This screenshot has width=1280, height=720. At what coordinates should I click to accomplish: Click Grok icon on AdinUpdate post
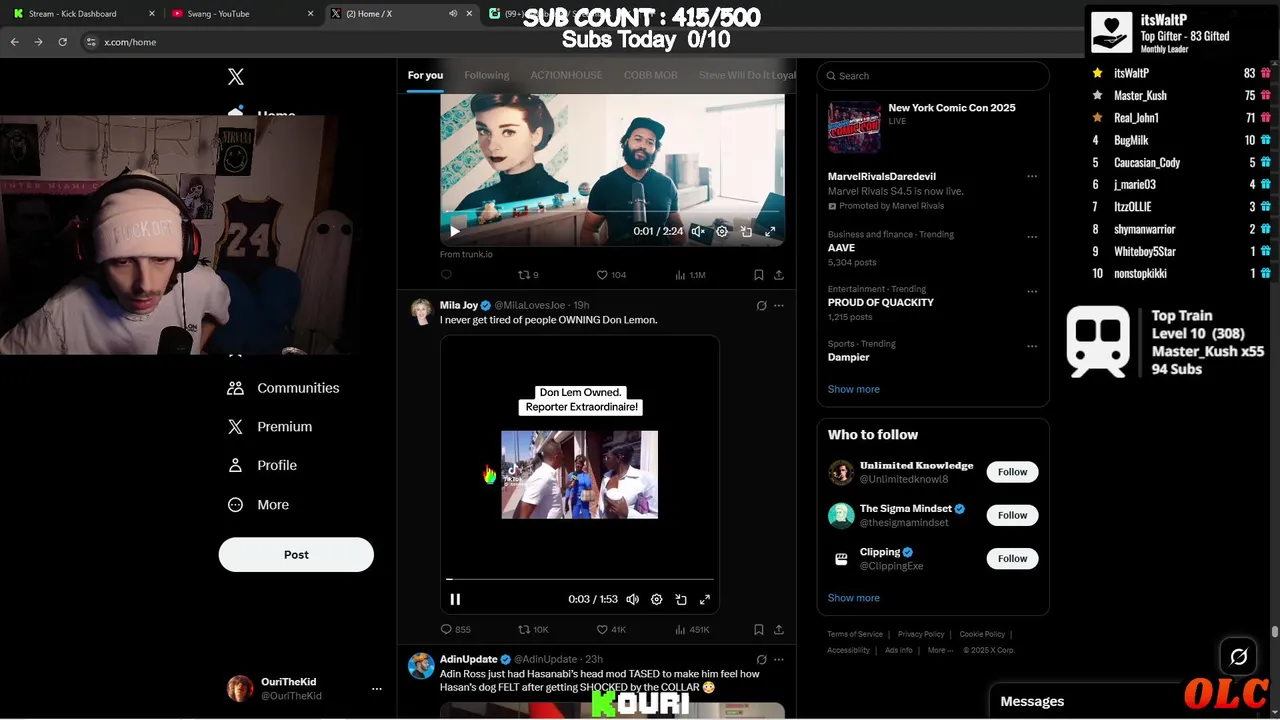point(761,660)
